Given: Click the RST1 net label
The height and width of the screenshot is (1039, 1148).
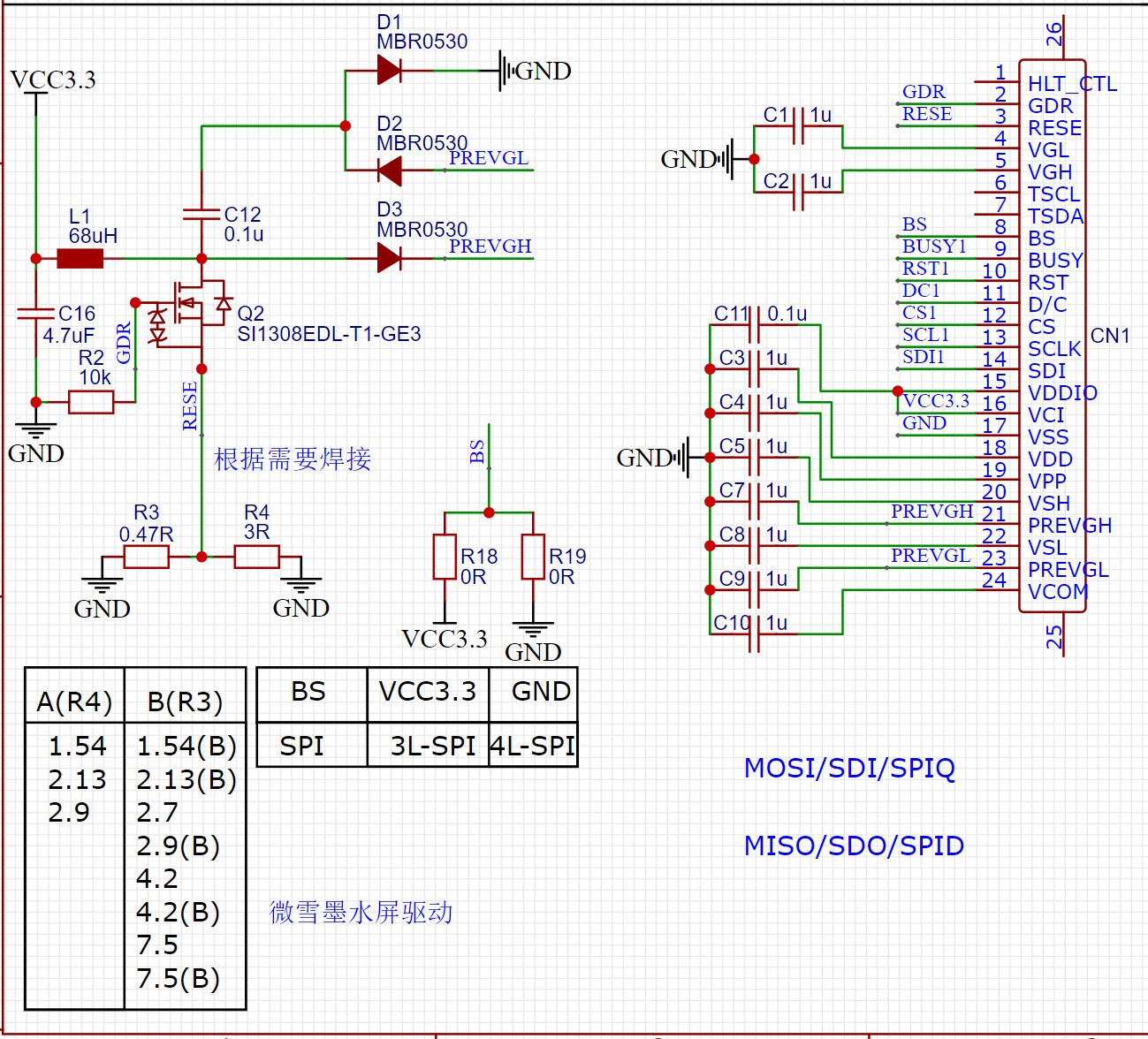Looking at the screenshot, I should [x=925, y=269].
